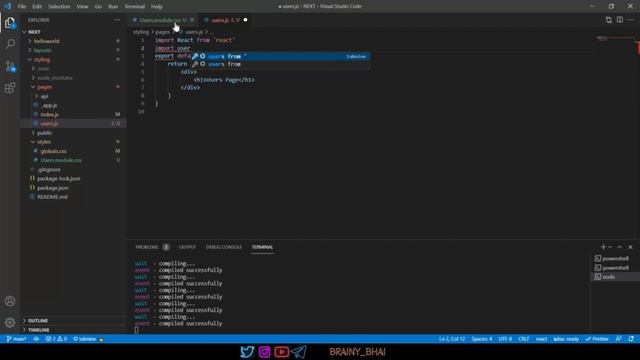Open the Terminal menu
640x360 pixels.
point(135,7)
